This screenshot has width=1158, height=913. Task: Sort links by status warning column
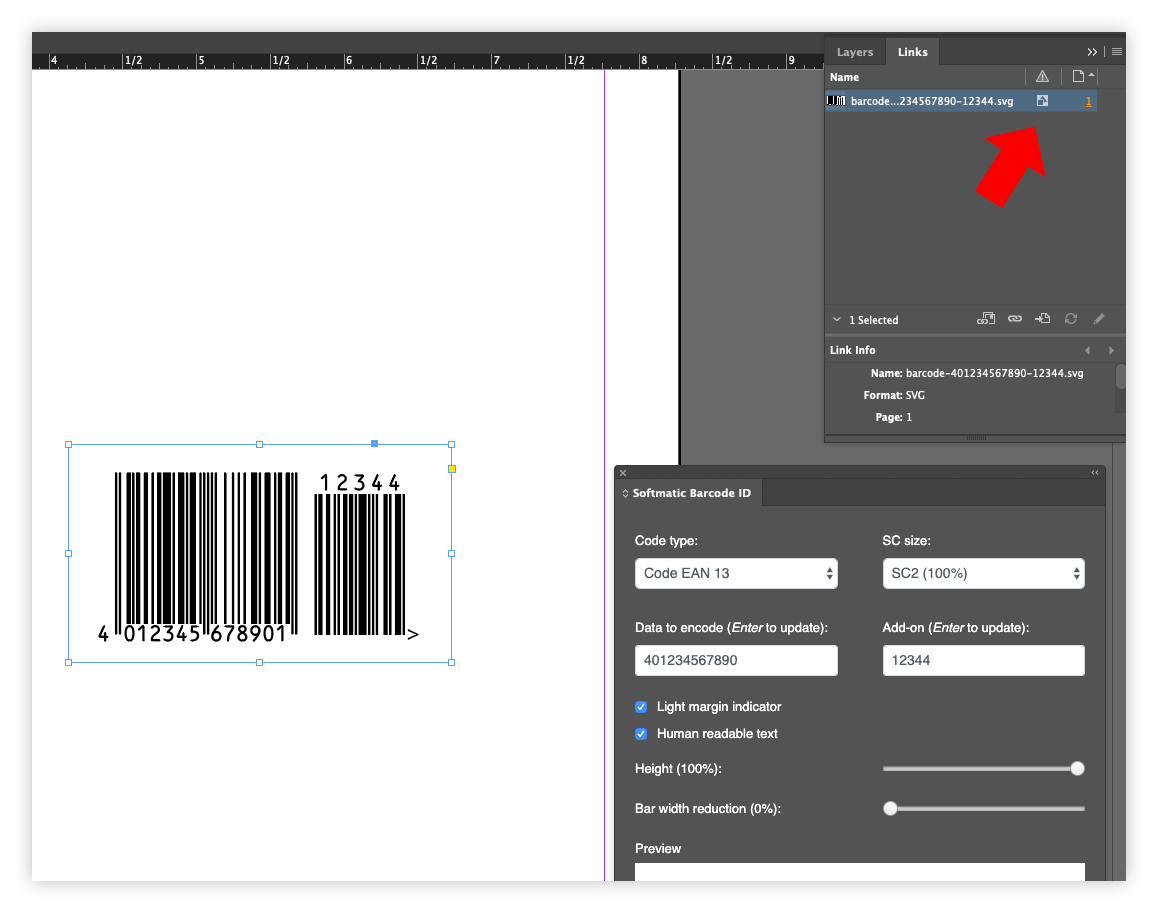coord(1042,77)
